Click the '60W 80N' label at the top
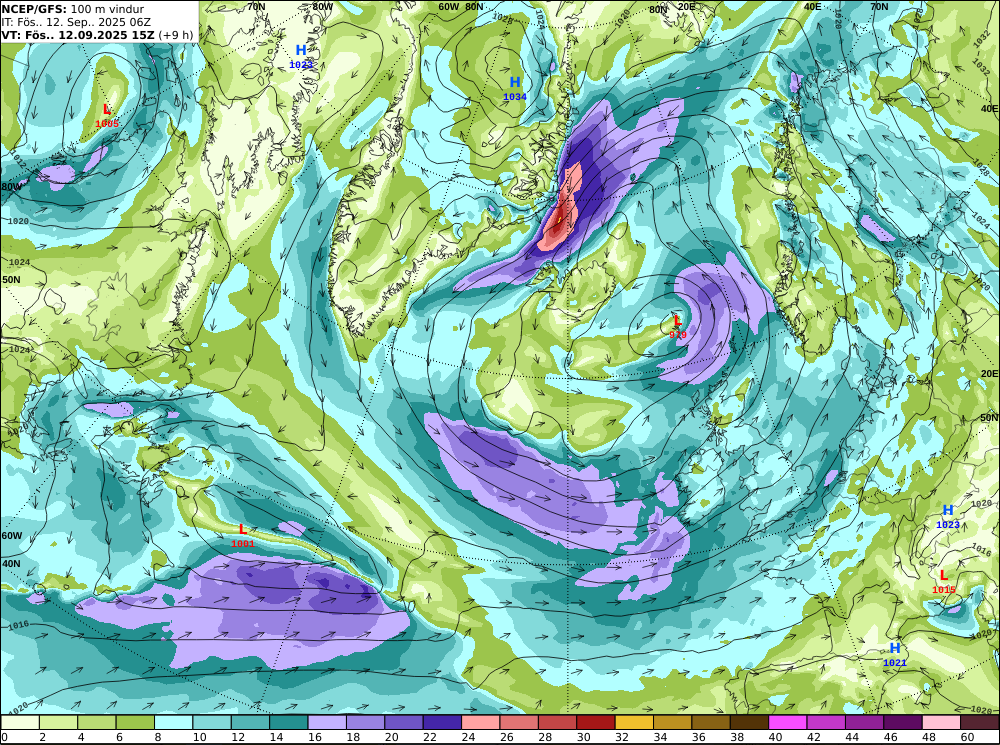The width and height of the screenshot is (1000, 745). [x=460, y=6]
